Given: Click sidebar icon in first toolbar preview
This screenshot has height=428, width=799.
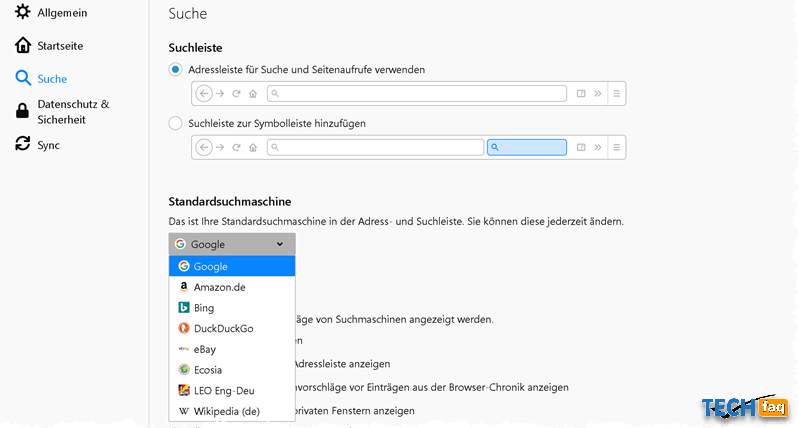Looking at the screenshot, I should coord(581,93).
